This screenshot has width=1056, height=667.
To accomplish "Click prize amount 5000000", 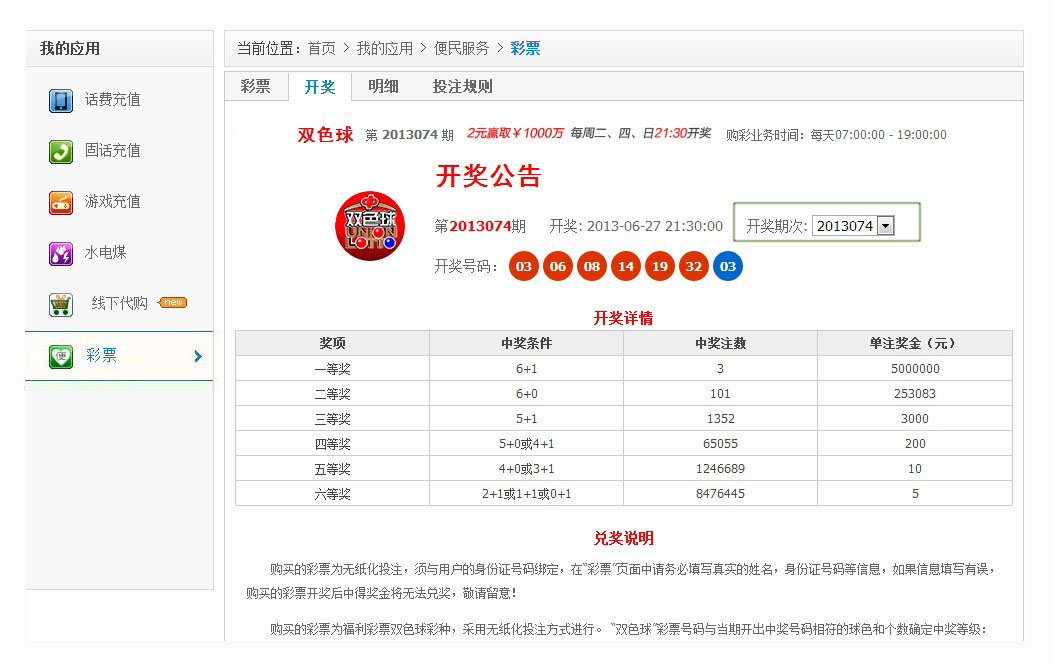I will coord(915,369).
